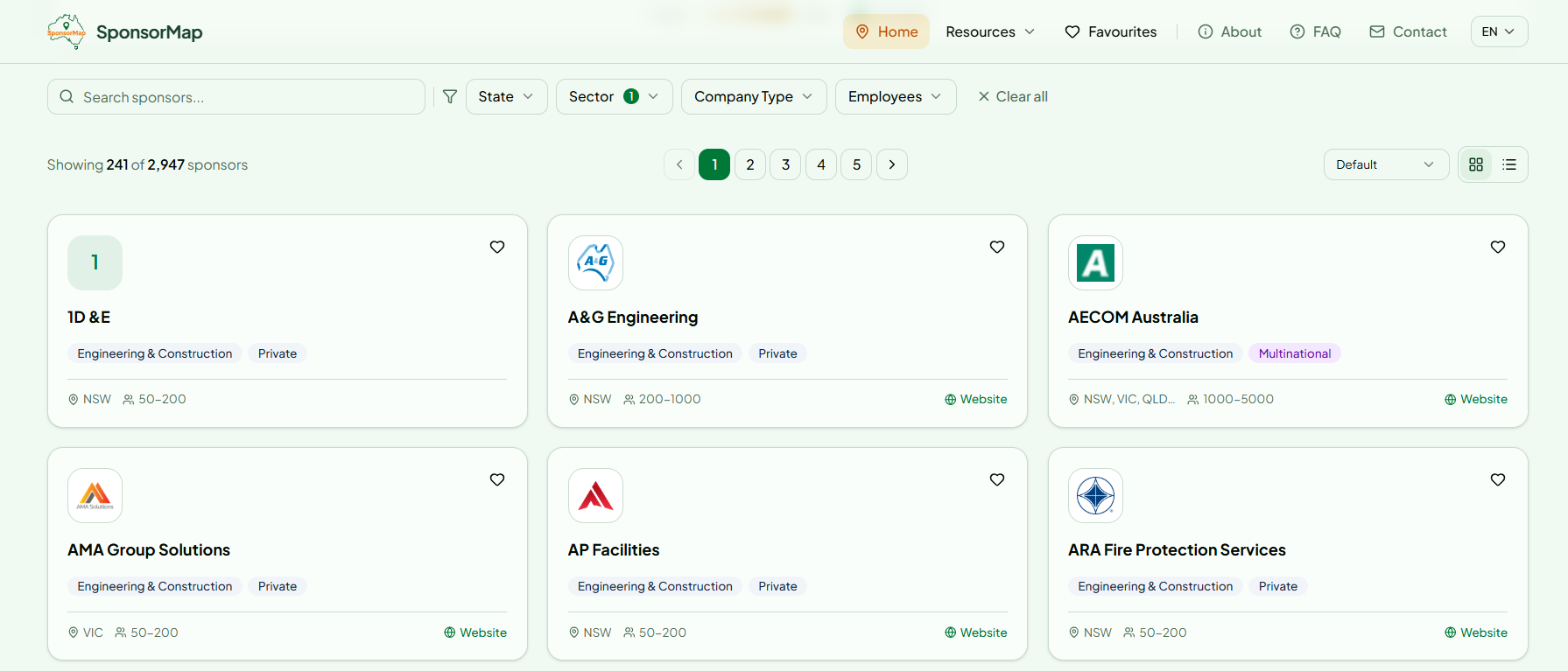Go to results page 5
Screen dimensions: 1568x671
tap(856, 164)
